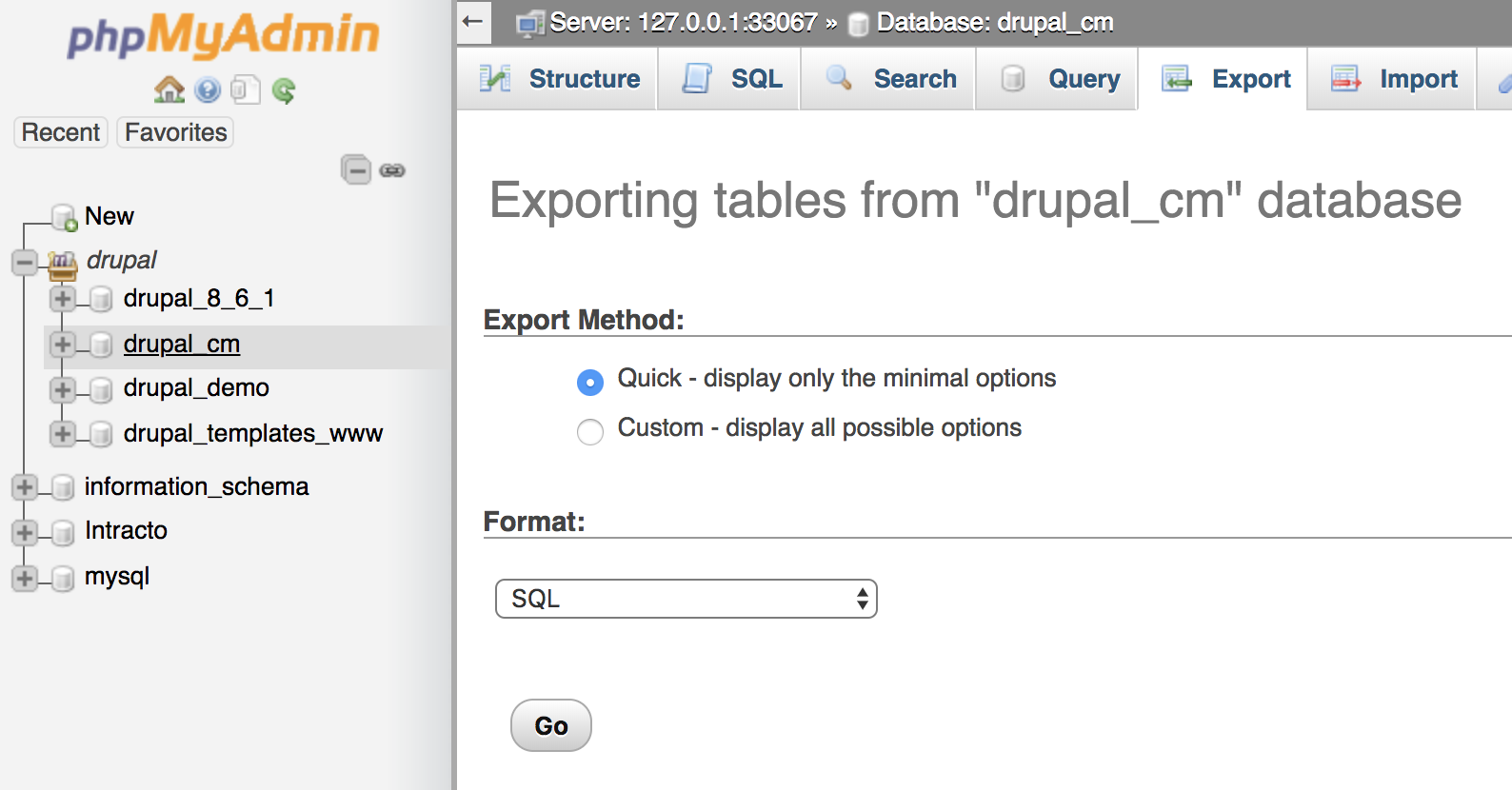Screen dimensions: 1512x790
Task: Click the Intracto database cylinder icon
Action: (x=63, y=532)
